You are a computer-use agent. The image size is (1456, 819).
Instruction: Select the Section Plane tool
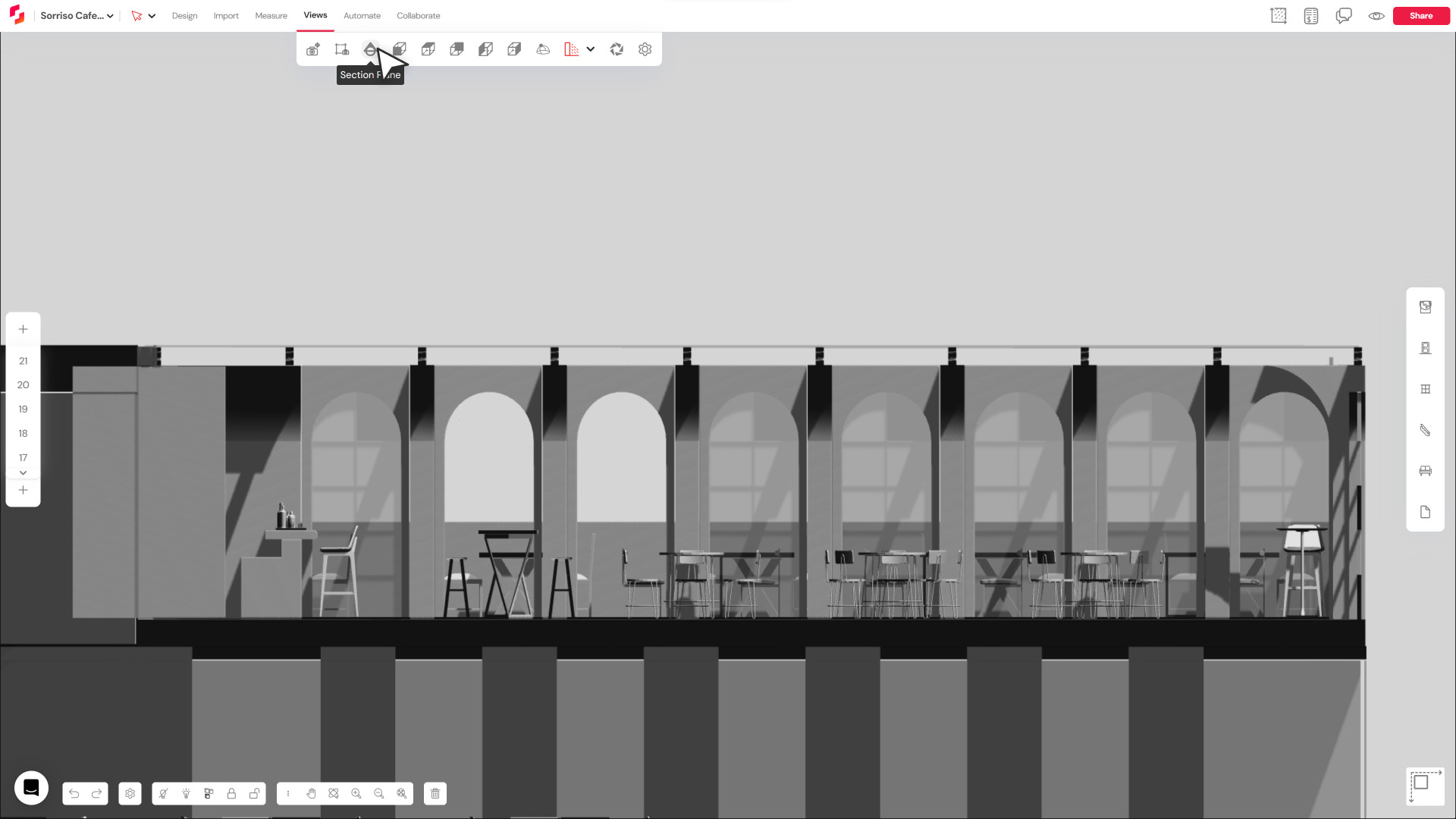point(369,49)
